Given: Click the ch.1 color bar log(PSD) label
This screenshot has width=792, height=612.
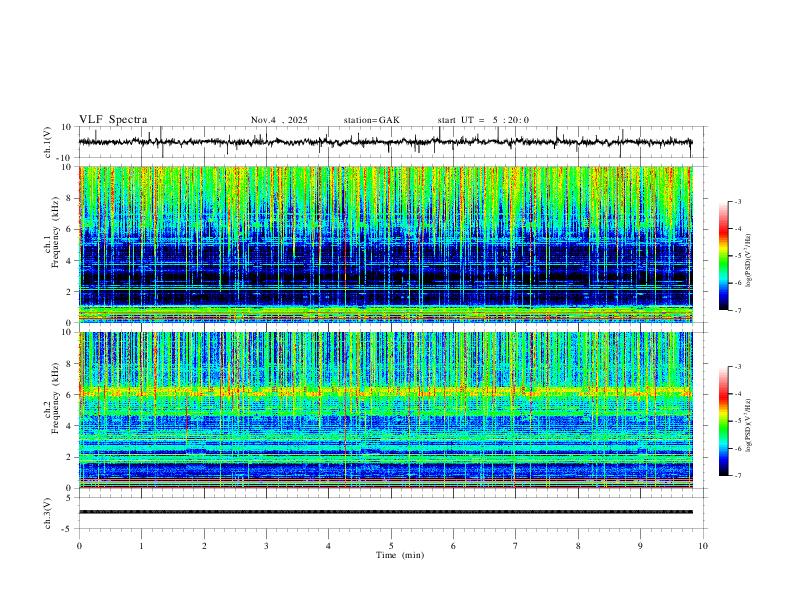Looking at the screenshot, I should [749, 261].
